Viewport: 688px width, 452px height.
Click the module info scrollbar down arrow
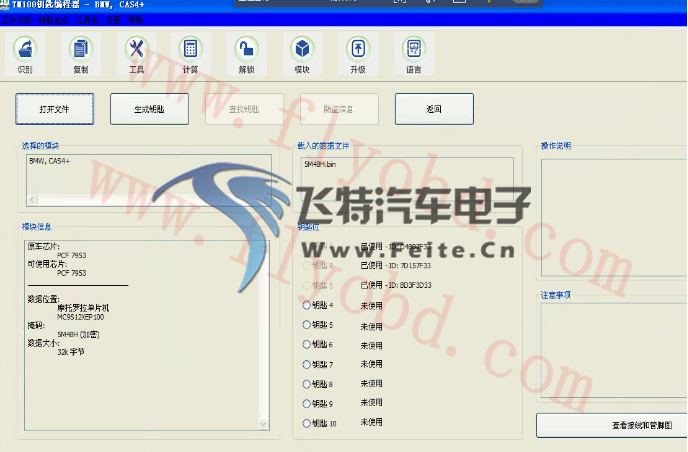(263, 424)
